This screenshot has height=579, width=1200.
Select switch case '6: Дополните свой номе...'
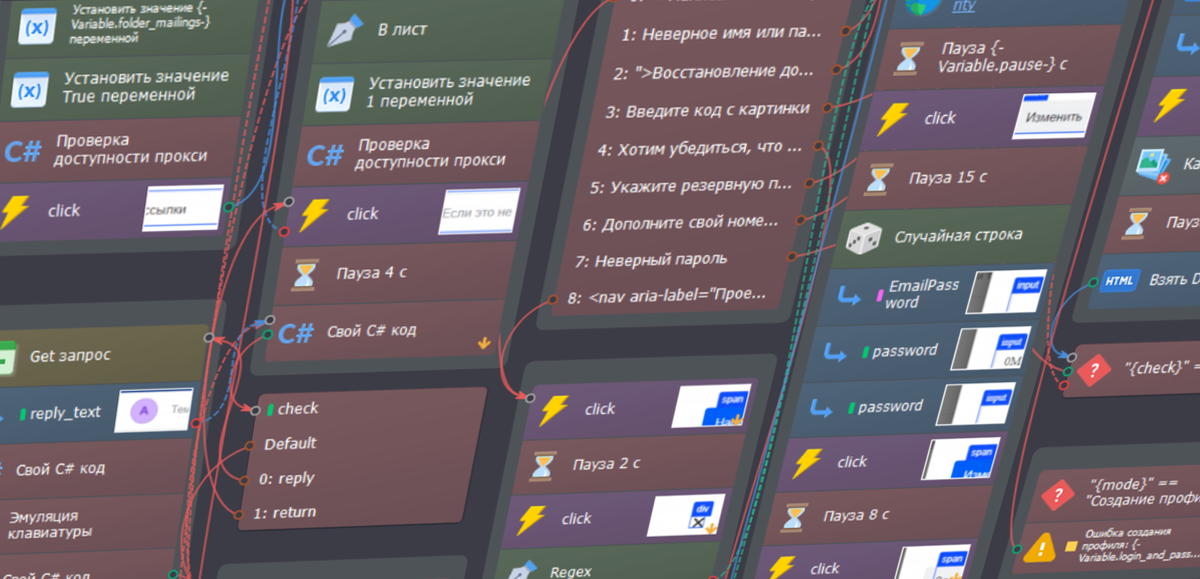[x=679, y=221]
